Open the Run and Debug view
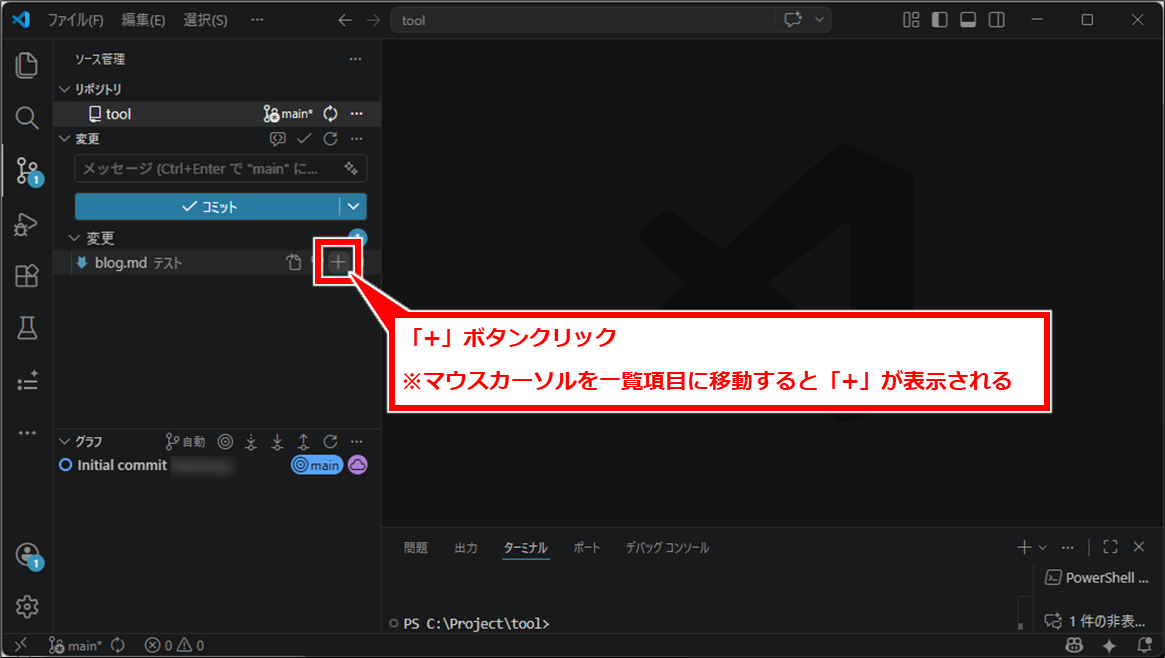Viewport: 1165px width, 658px height. point(27,225)
